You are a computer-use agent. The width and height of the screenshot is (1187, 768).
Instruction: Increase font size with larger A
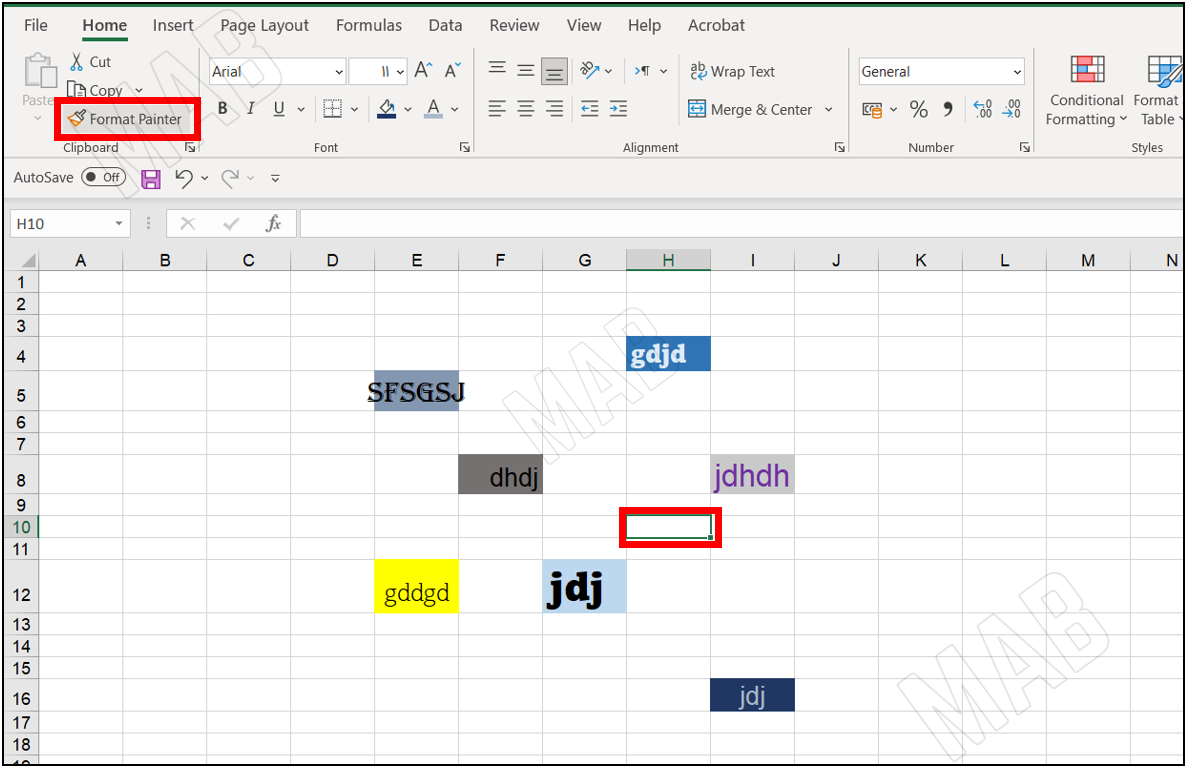(423, 71)
